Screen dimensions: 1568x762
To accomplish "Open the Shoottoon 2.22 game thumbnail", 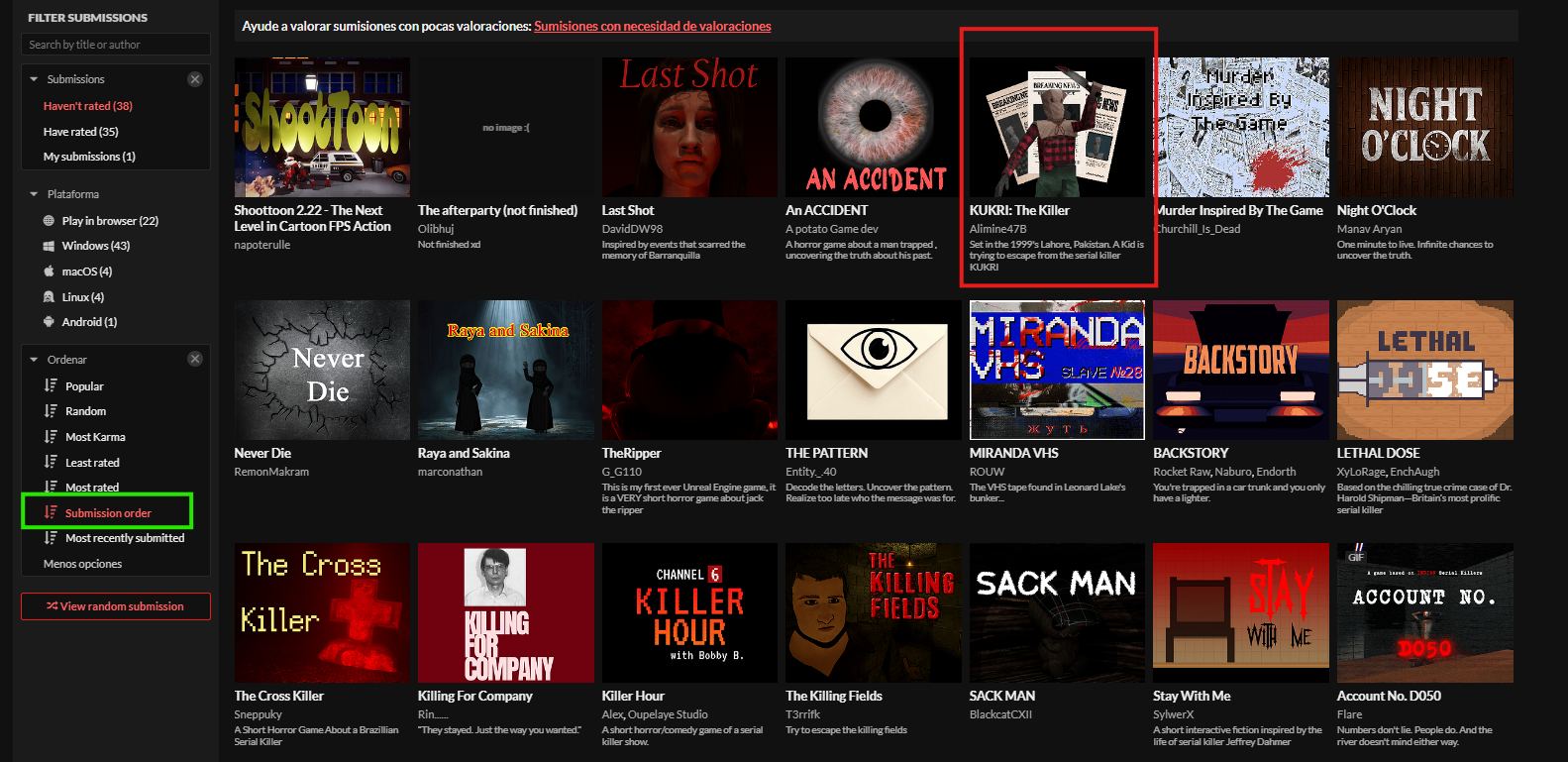I will coord(322,127).
